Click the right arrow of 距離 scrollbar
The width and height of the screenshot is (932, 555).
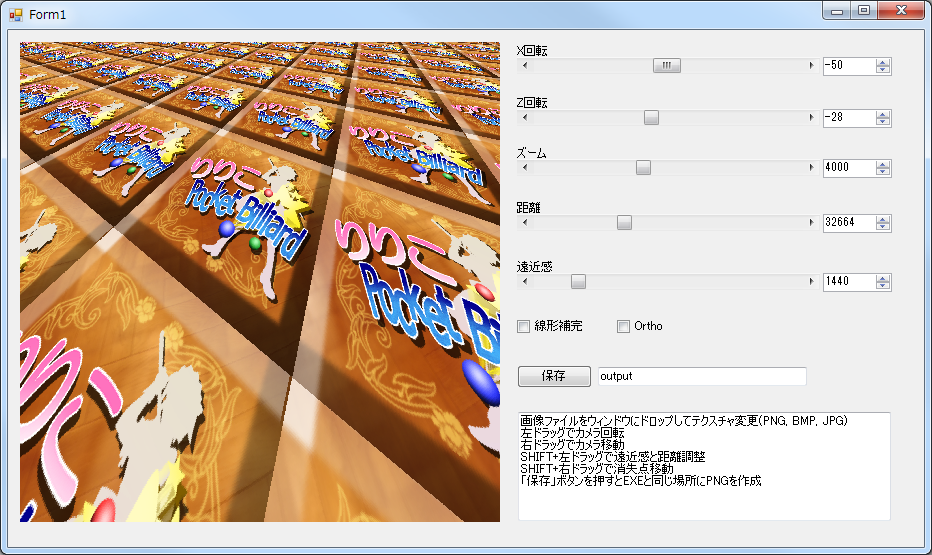click(x=811, y=222)
